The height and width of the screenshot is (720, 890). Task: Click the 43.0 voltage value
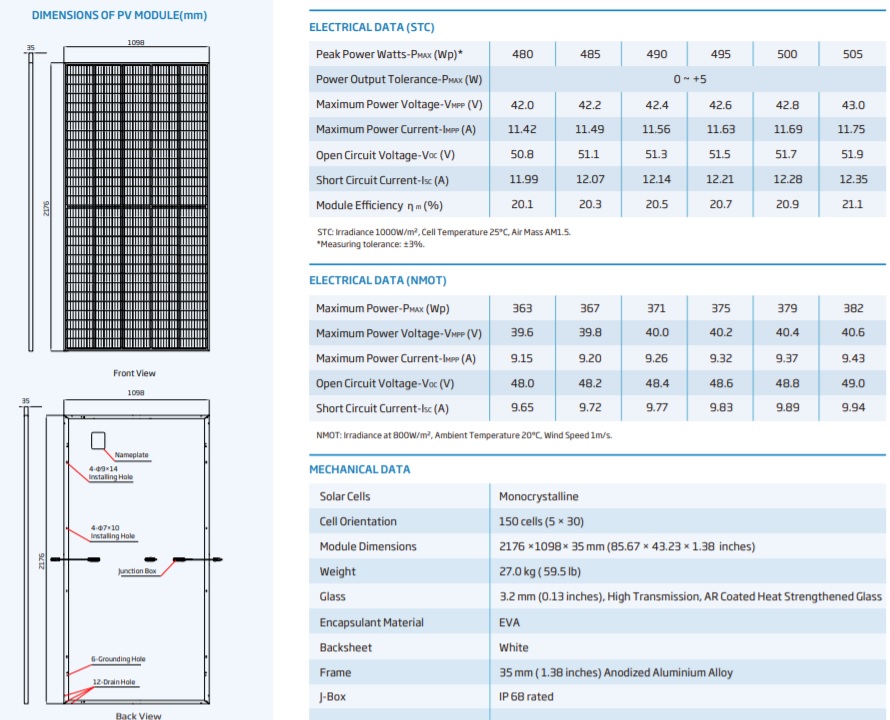click(853, 105)
